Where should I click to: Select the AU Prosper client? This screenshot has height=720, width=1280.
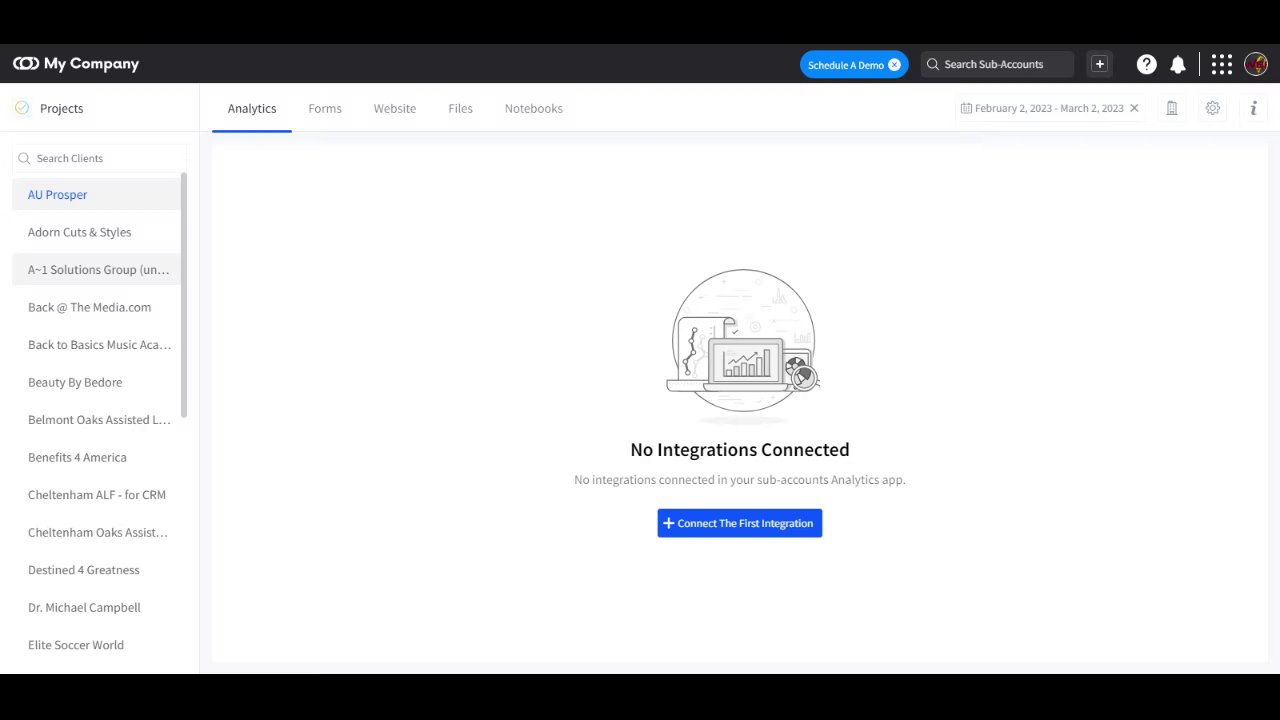pos(97,195)
